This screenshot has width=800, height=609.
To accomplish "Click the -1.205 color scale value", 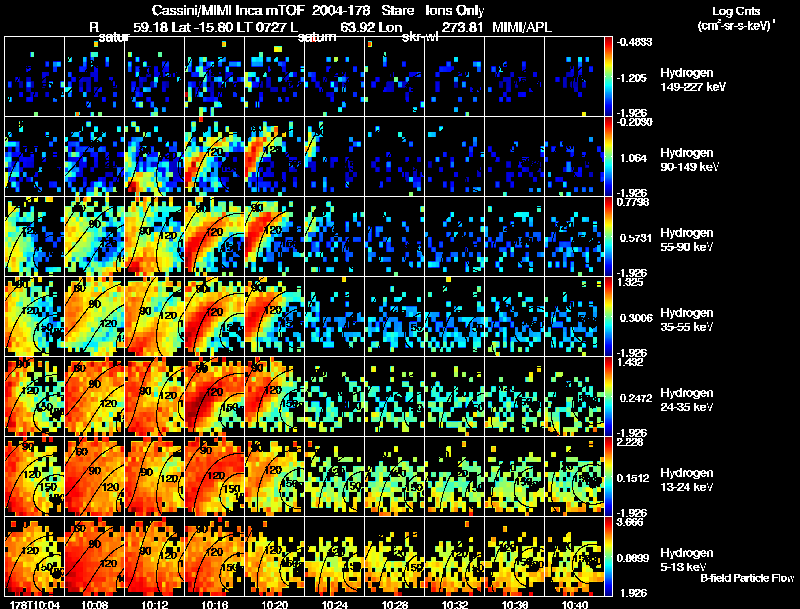I will click(632, 78).
